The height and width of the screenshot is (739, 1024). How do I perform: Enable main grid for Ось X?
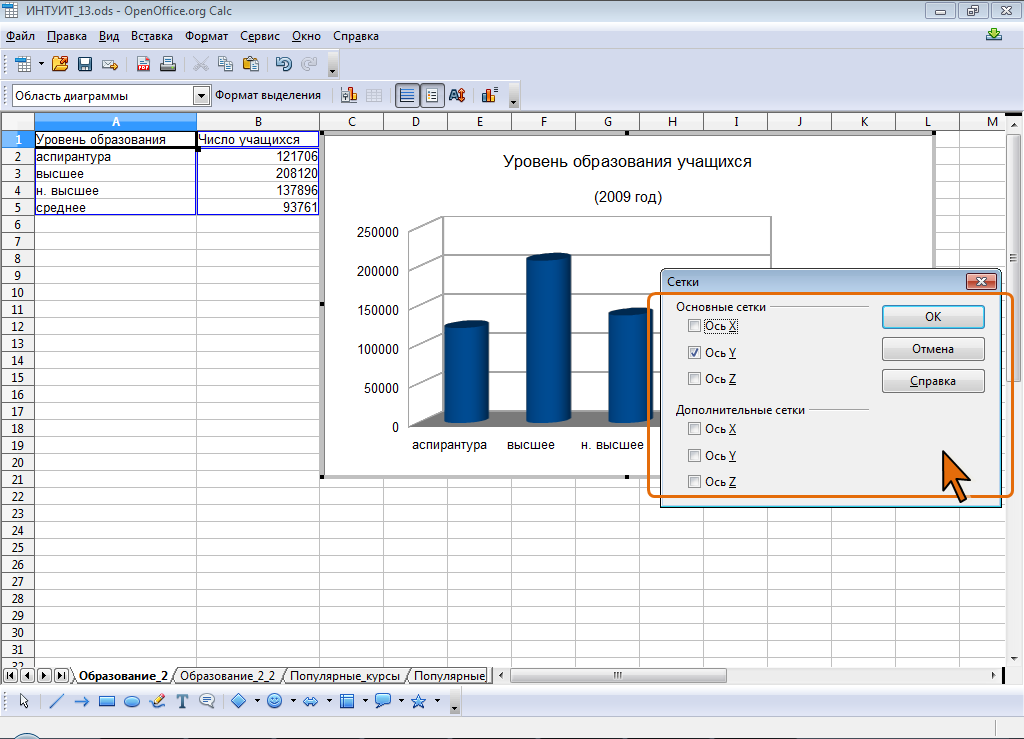pos(694,326)
